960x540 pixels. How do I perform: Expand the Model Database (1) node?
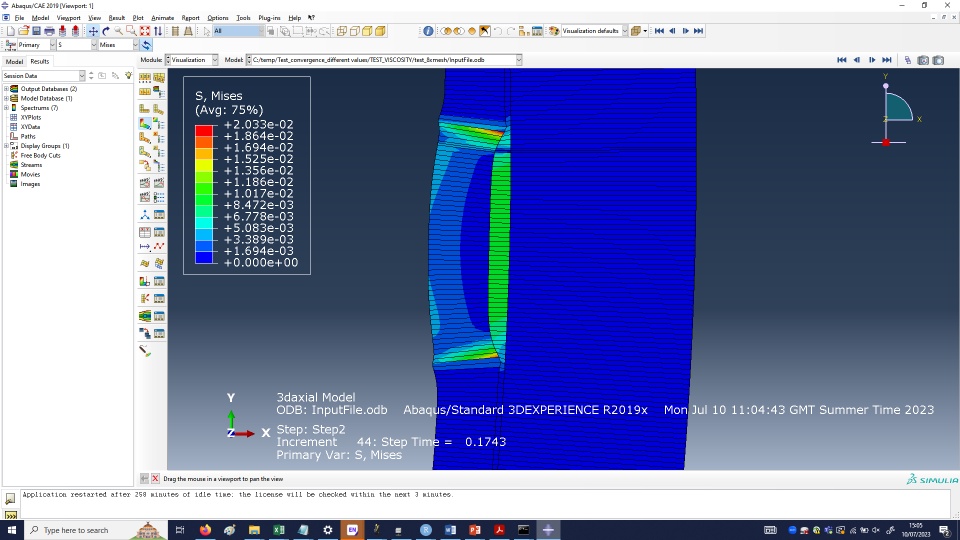click(x=6, y=98)
